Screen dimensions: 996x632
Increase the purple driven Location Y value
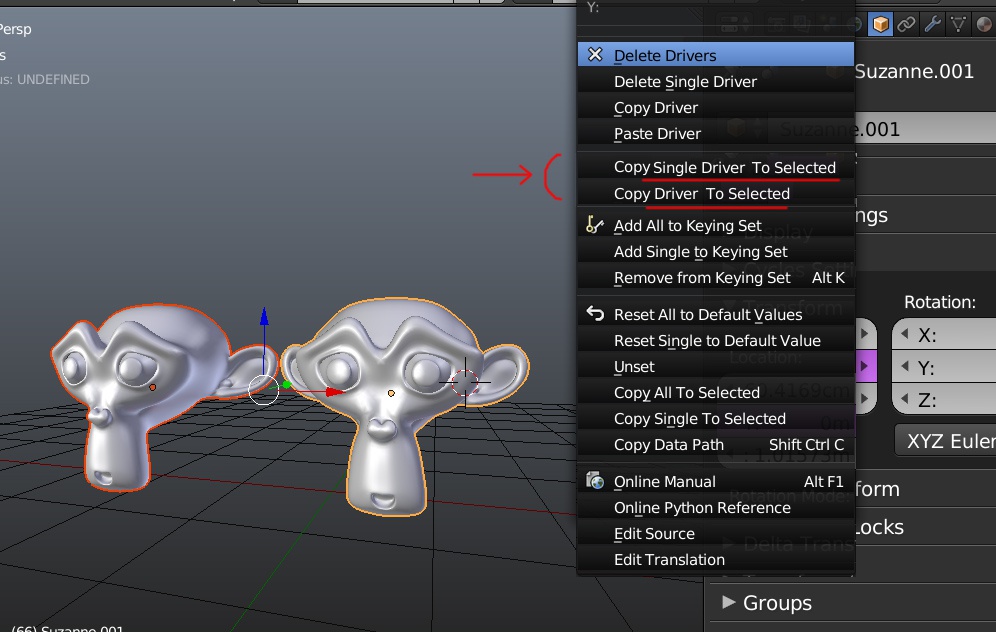coord(864,366)
